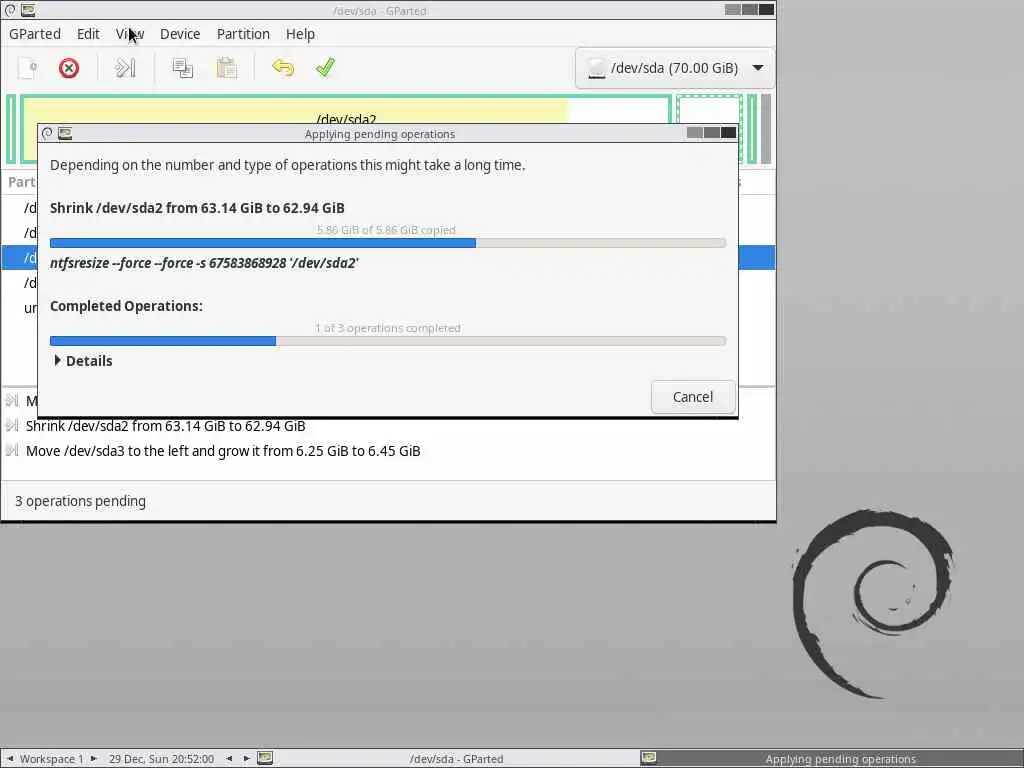1024x768 pixels.
Task: Open the Edit menu
Action: (x=88, y=34)
